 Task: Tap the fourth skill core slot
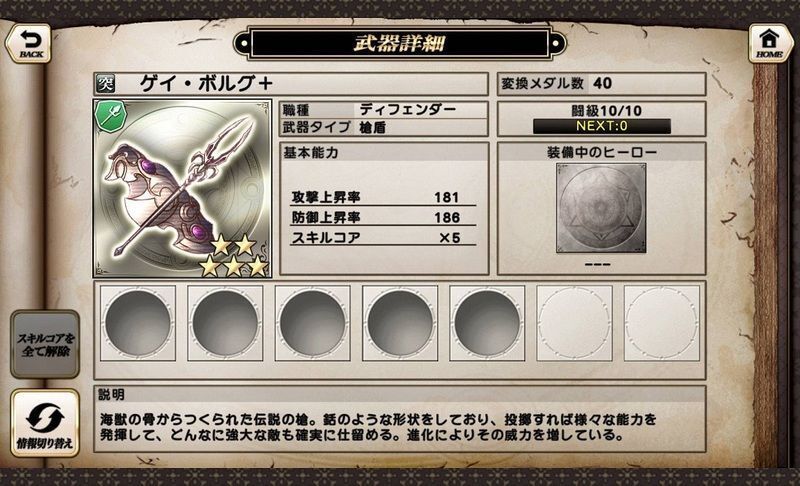point(400,323)
